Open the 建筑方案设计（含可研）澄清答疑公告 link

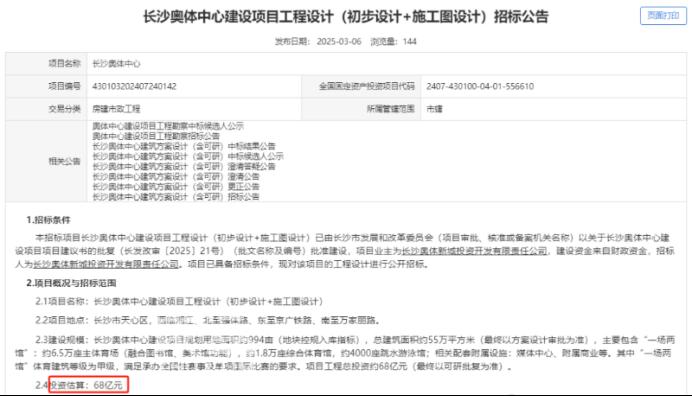tap(184, 166)
